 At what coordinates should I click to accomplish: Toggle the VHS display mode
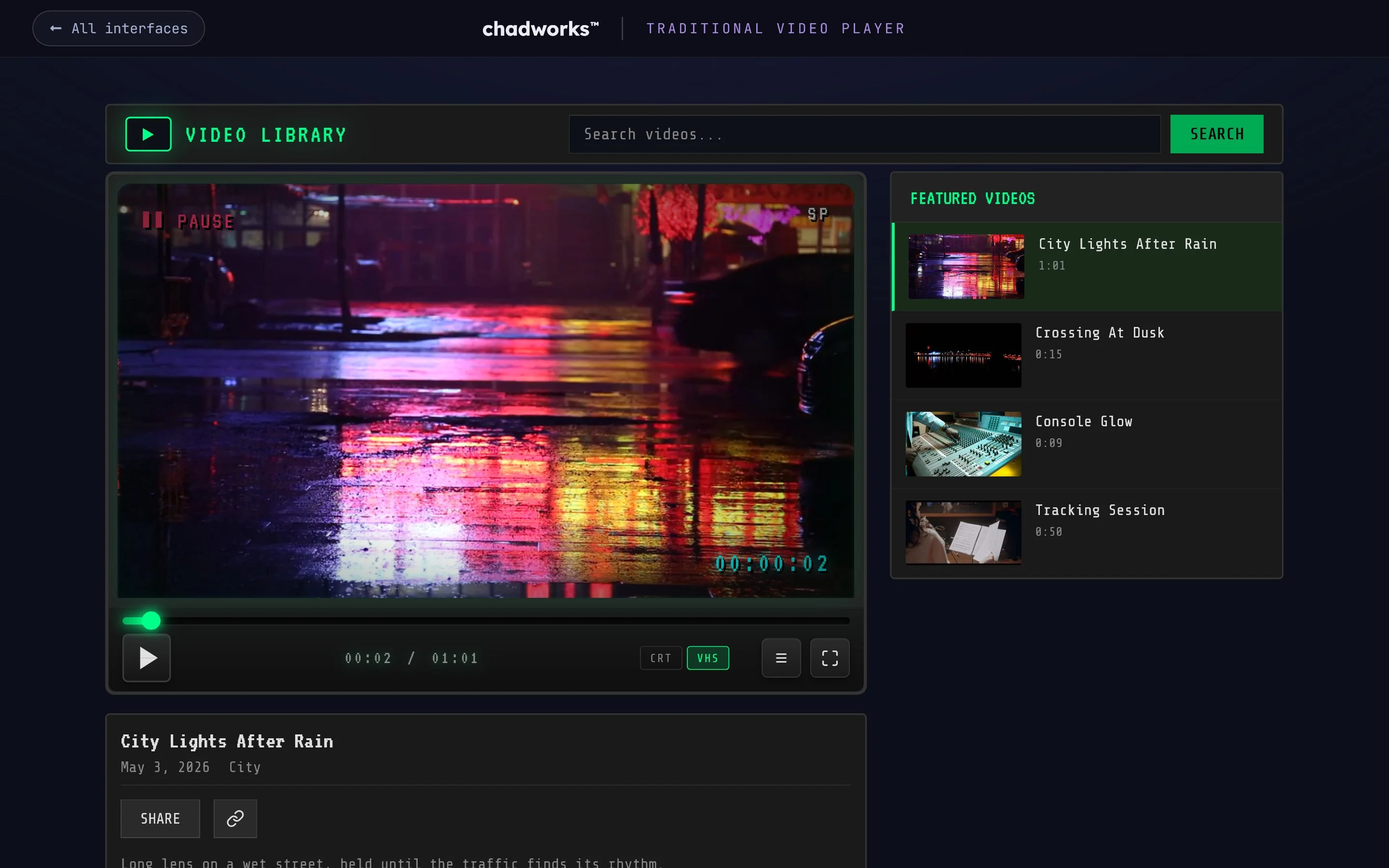[708, 658]
